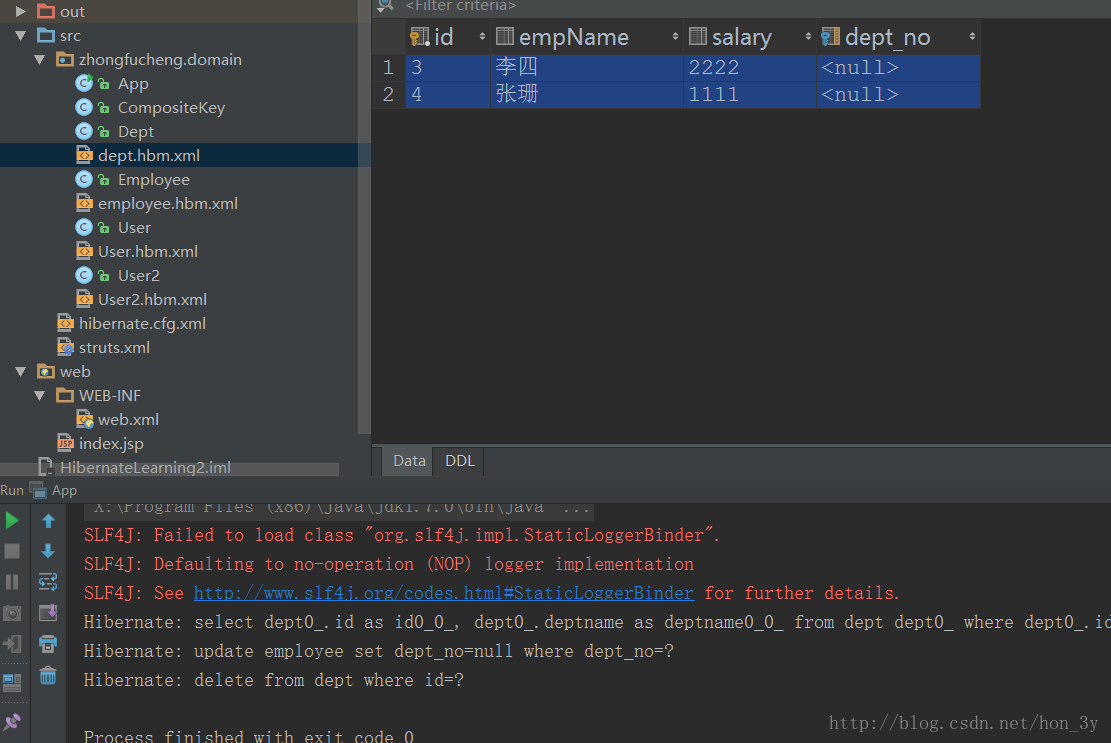Image resolution: width=1111 pixels, height=743 pixels.
Task: Click the empName cell 张珊
Action: [587, 94]
